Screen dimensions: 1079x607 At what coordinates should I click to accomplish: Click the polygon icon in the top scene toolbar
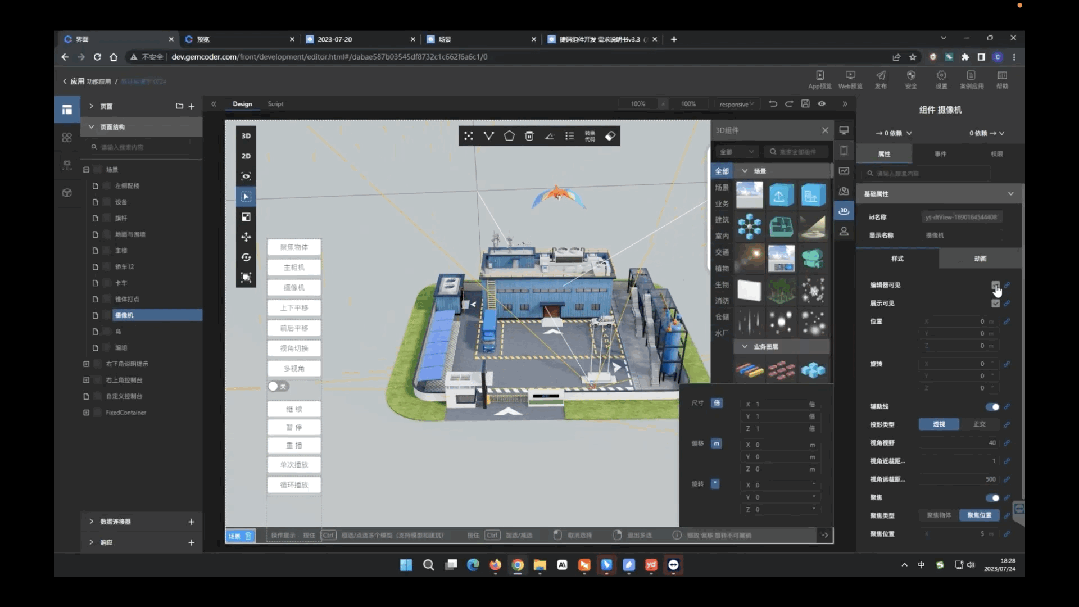pos(509,136)
